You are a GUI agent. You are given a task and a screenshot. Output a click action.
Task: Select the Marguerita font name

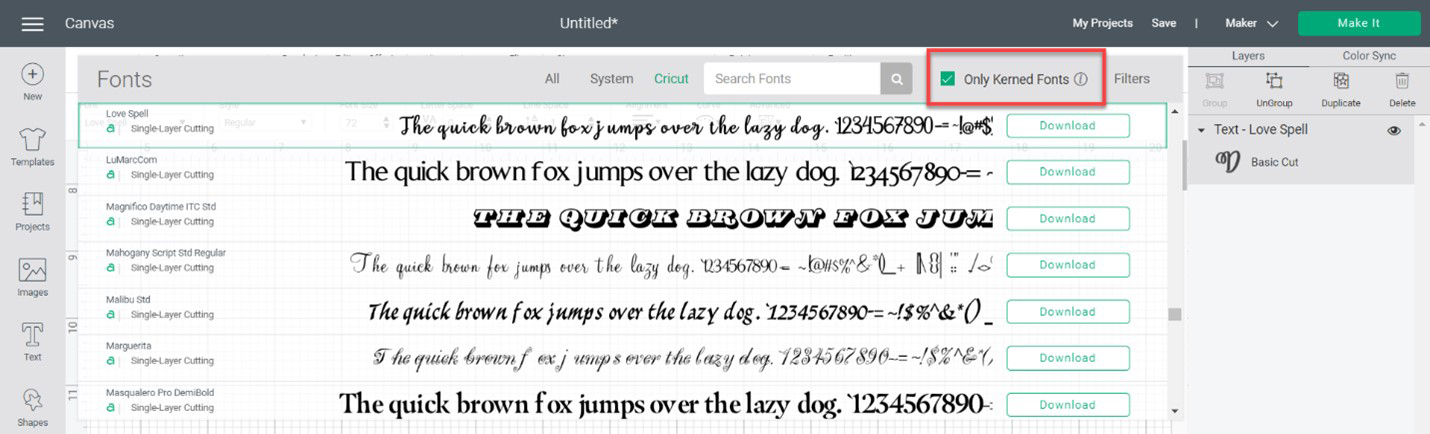131,346
